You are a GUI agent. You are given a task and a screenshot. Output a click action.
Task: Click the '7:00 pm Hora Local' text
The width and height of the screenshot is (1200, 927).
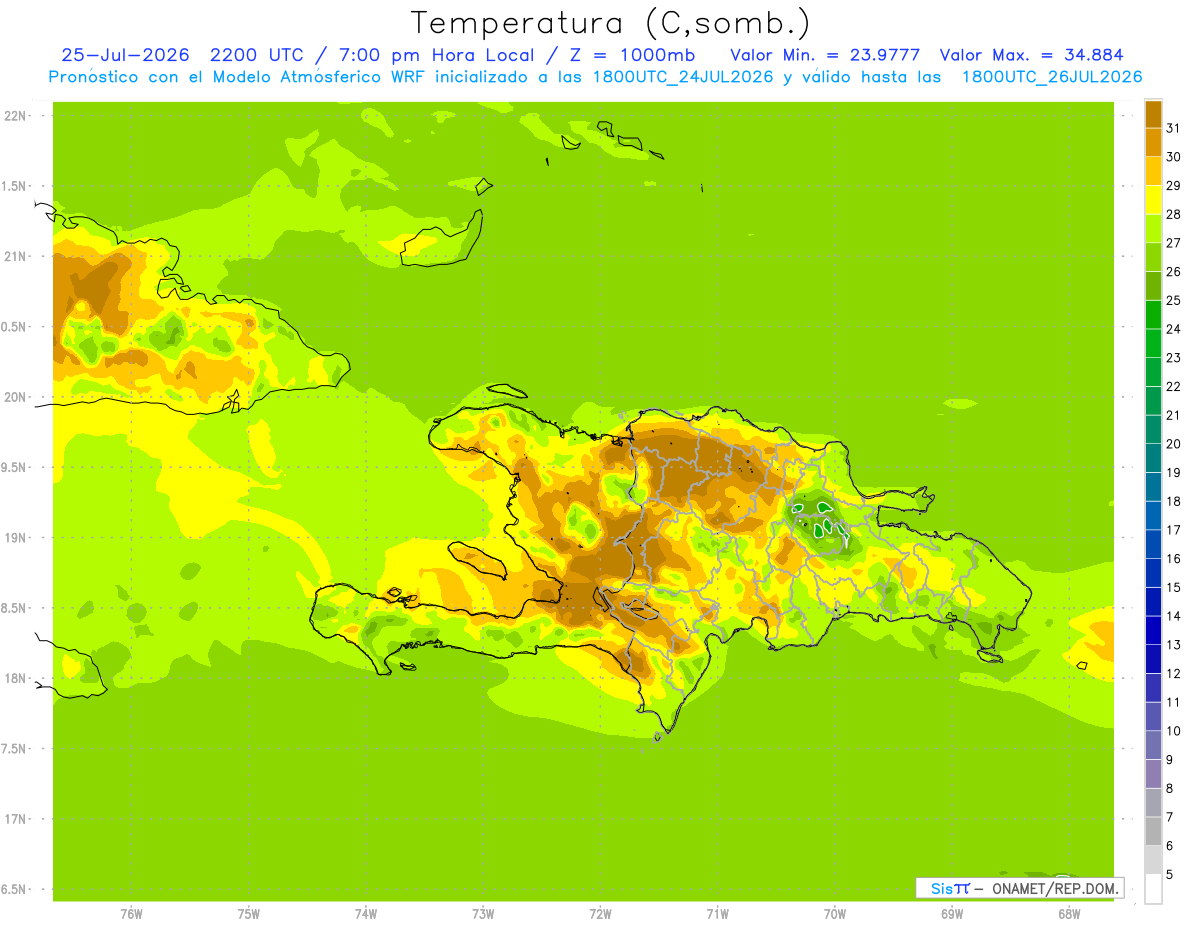tap(437, 55)
